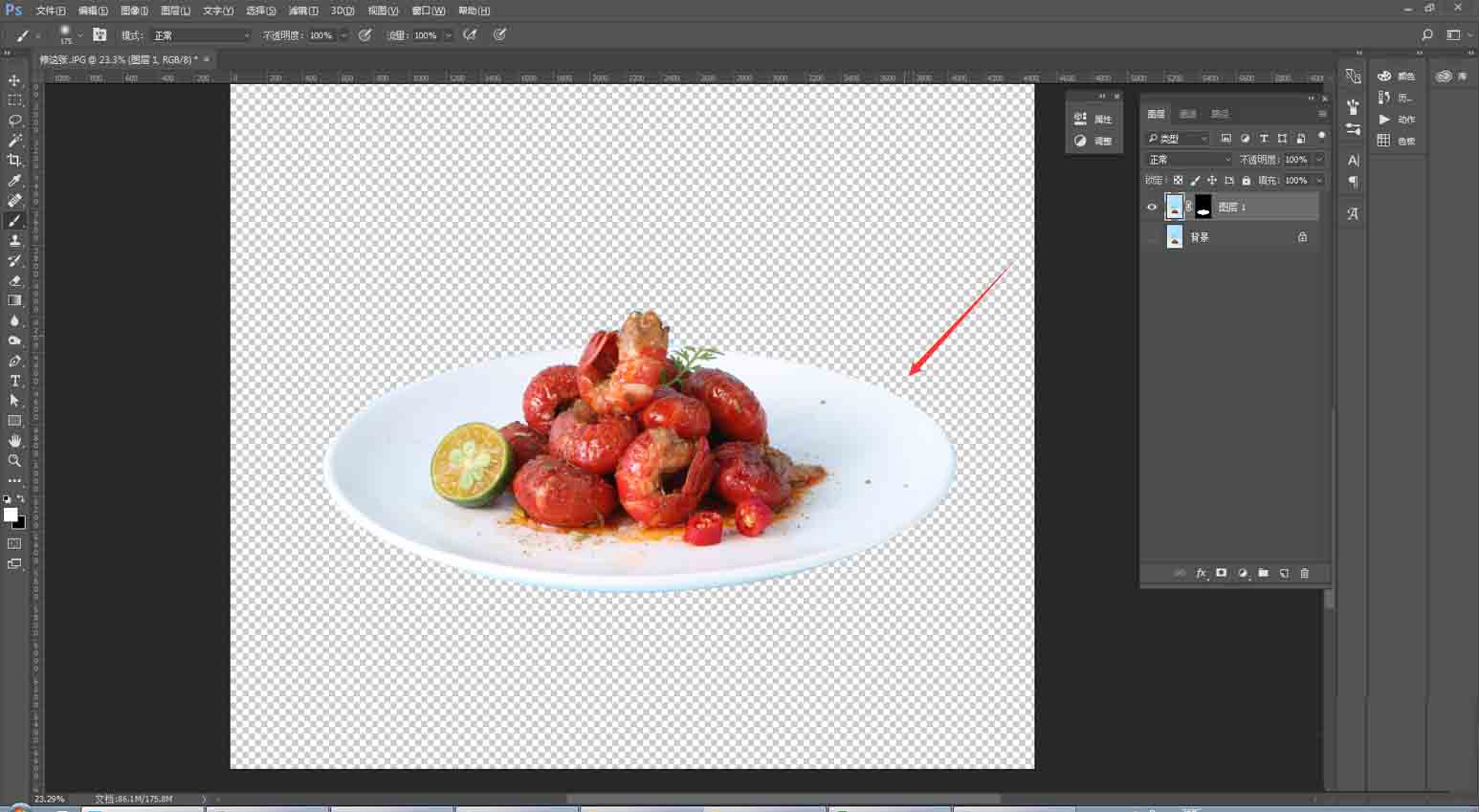Image resolution: width=1479 pixels, height=812 pixels.
Task: Open the 动作 actions panel button
Action: (1397, 120)
